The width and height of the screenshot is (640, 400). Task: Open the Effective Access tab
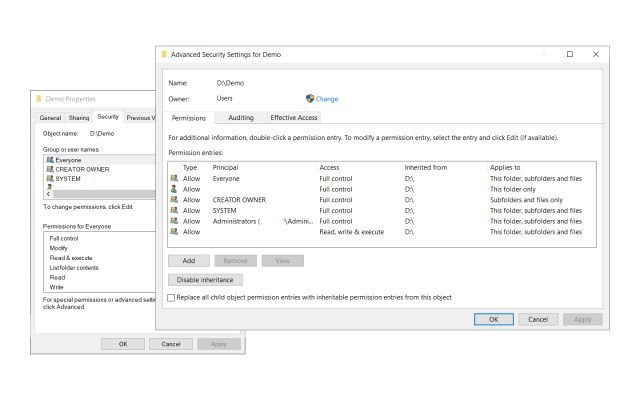point(293,118)
